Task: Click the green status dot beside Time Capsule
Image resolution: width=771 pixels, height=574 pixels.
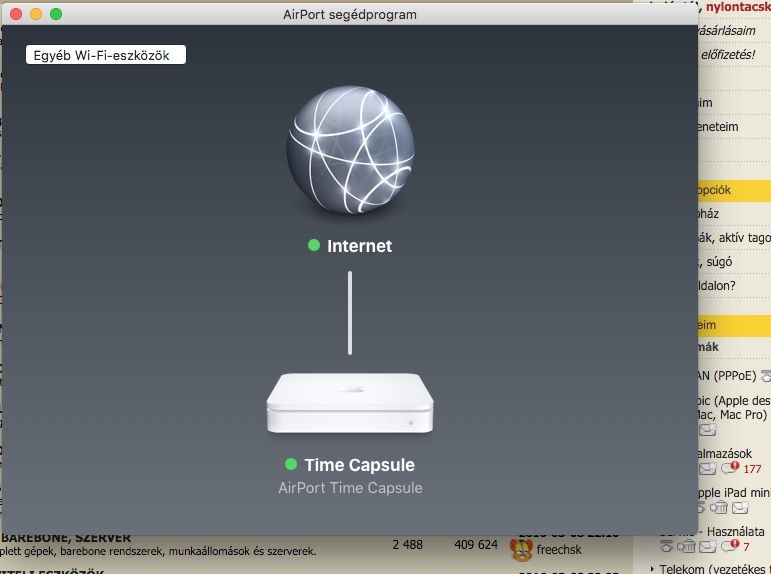Action: [291, 464]
